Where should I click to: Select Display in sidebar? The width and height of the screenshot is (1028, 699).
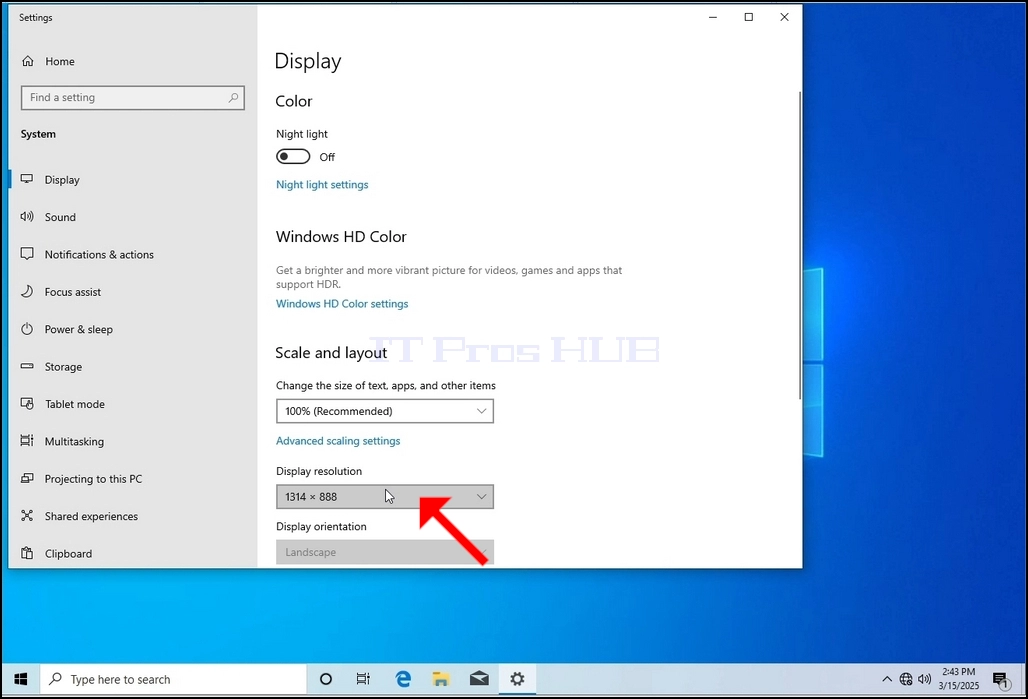[133, 180]
